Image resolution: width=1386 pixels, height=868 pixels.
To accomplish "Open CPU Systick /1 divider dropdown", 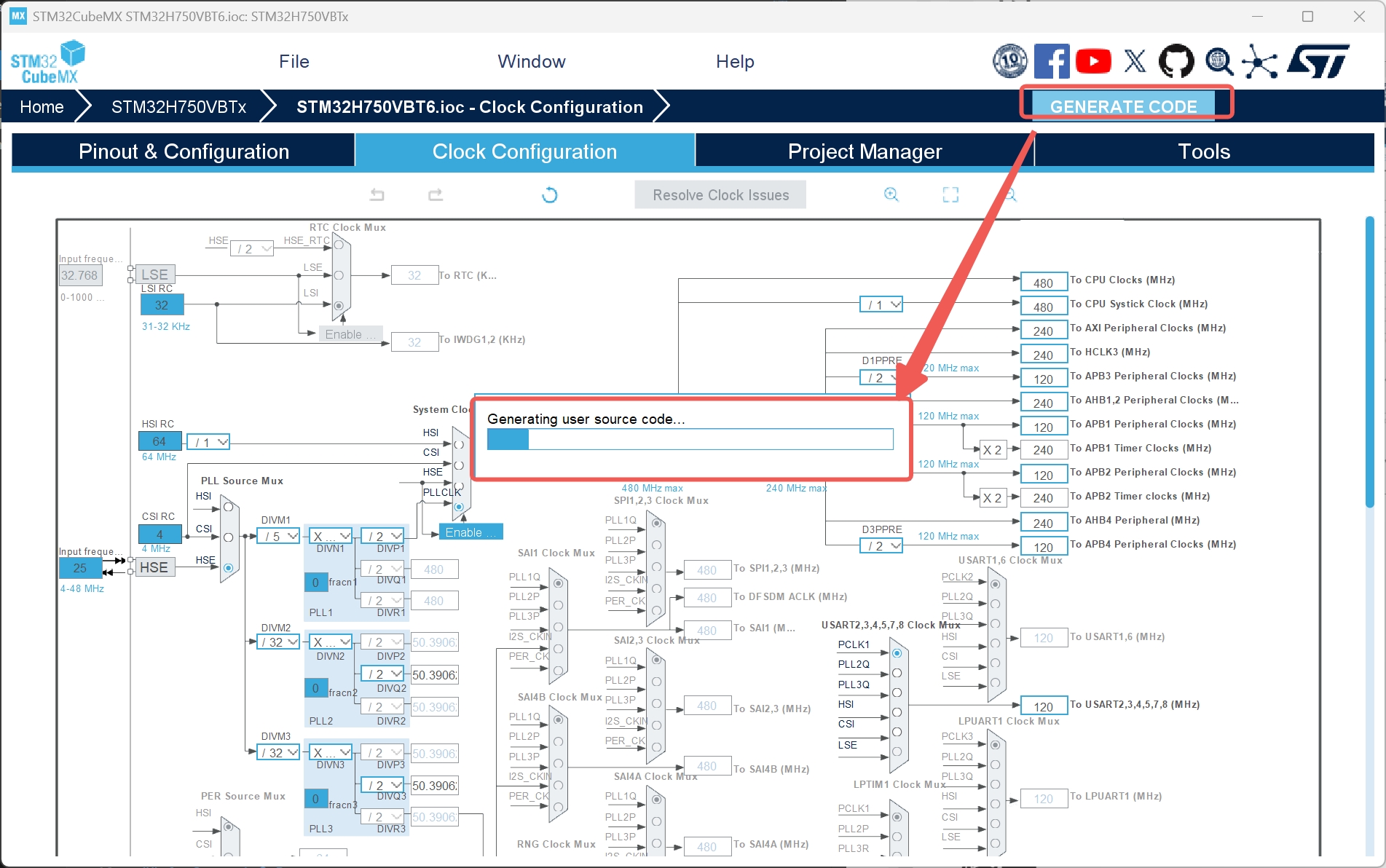I will pos(881,304).
